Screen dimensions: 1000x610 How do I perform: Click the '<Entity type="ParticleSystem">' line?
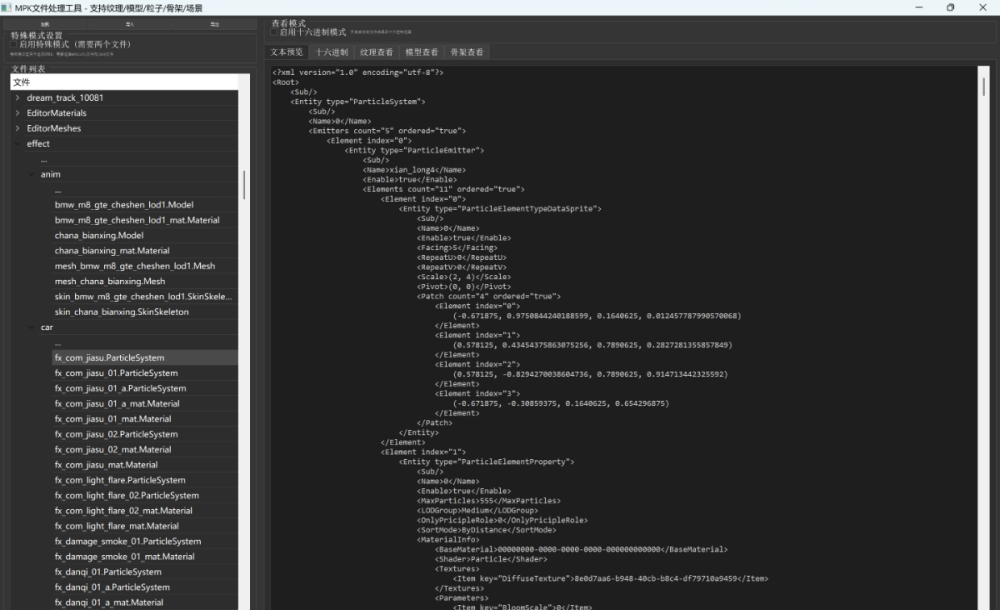[x=358, y=101]
